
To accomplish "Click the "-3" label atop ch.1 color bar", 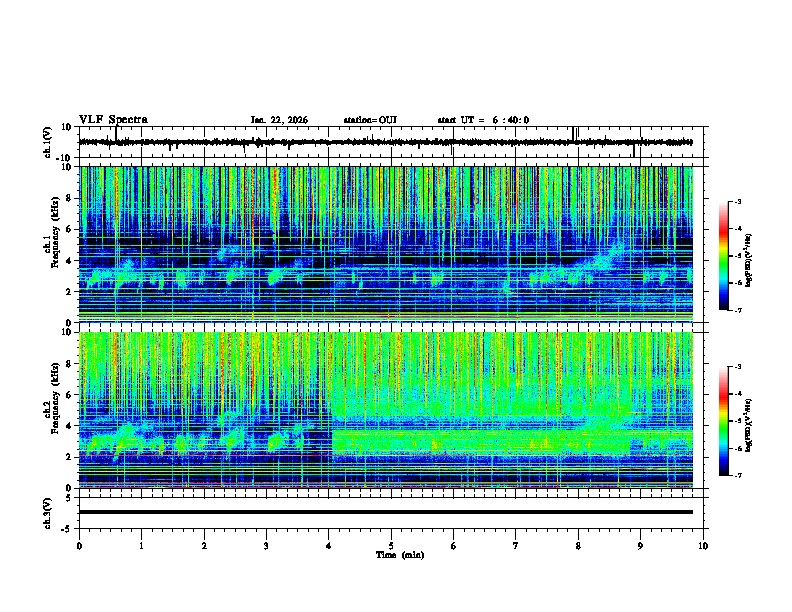I will click(737, 202).
